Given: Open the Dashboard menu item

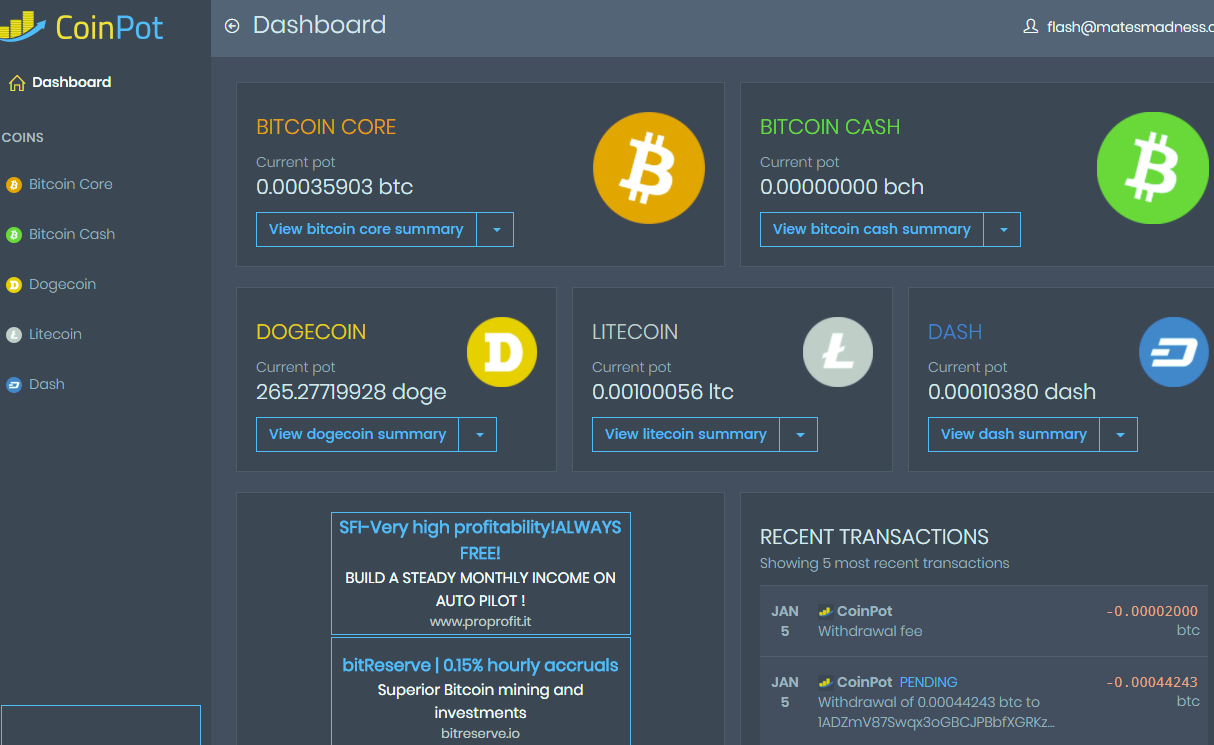Looking at the screenshot, I should pyautogui.click(x=60, y=81).
